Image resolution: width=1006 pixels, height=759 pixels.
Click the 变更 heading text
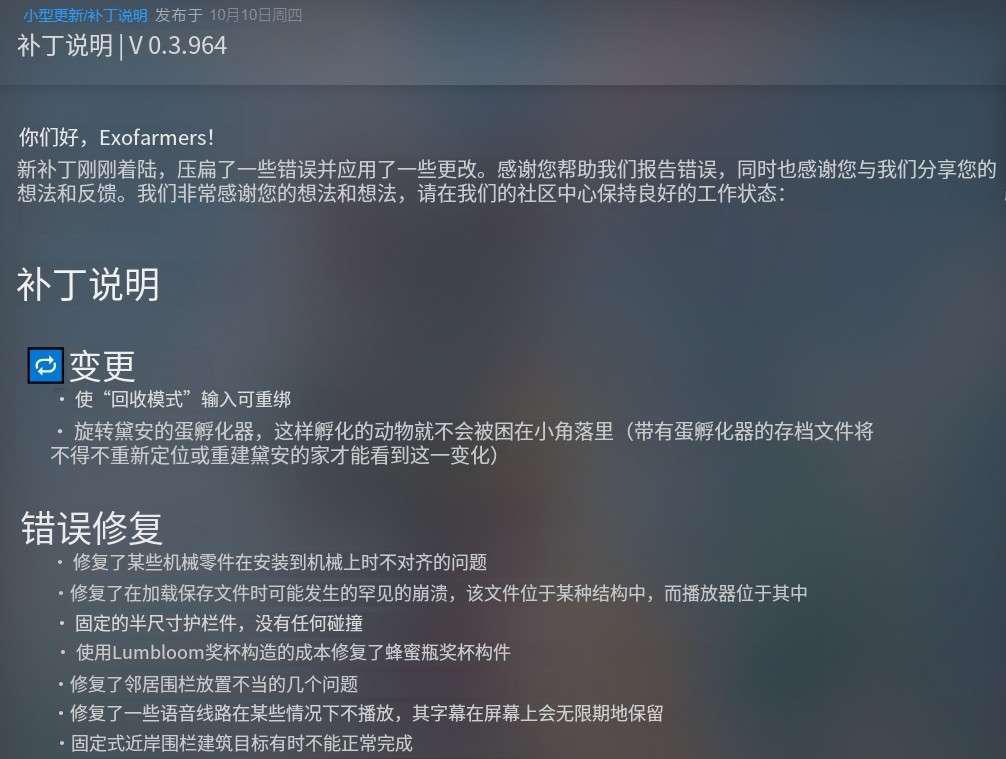(102, 366)
